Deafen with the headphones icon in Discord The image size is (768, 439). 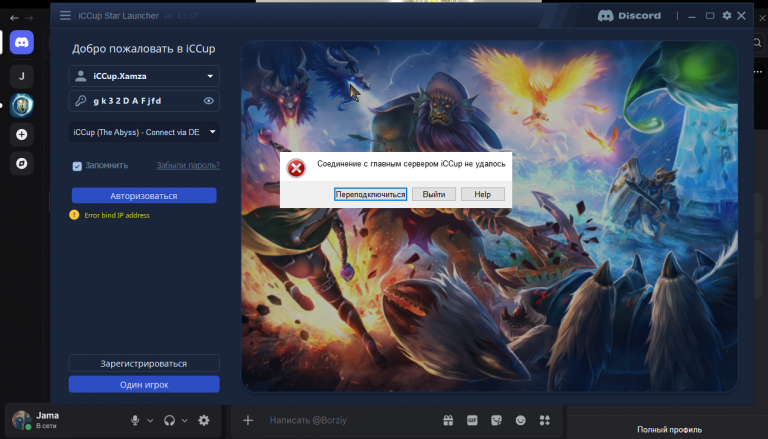pos(169,420)
